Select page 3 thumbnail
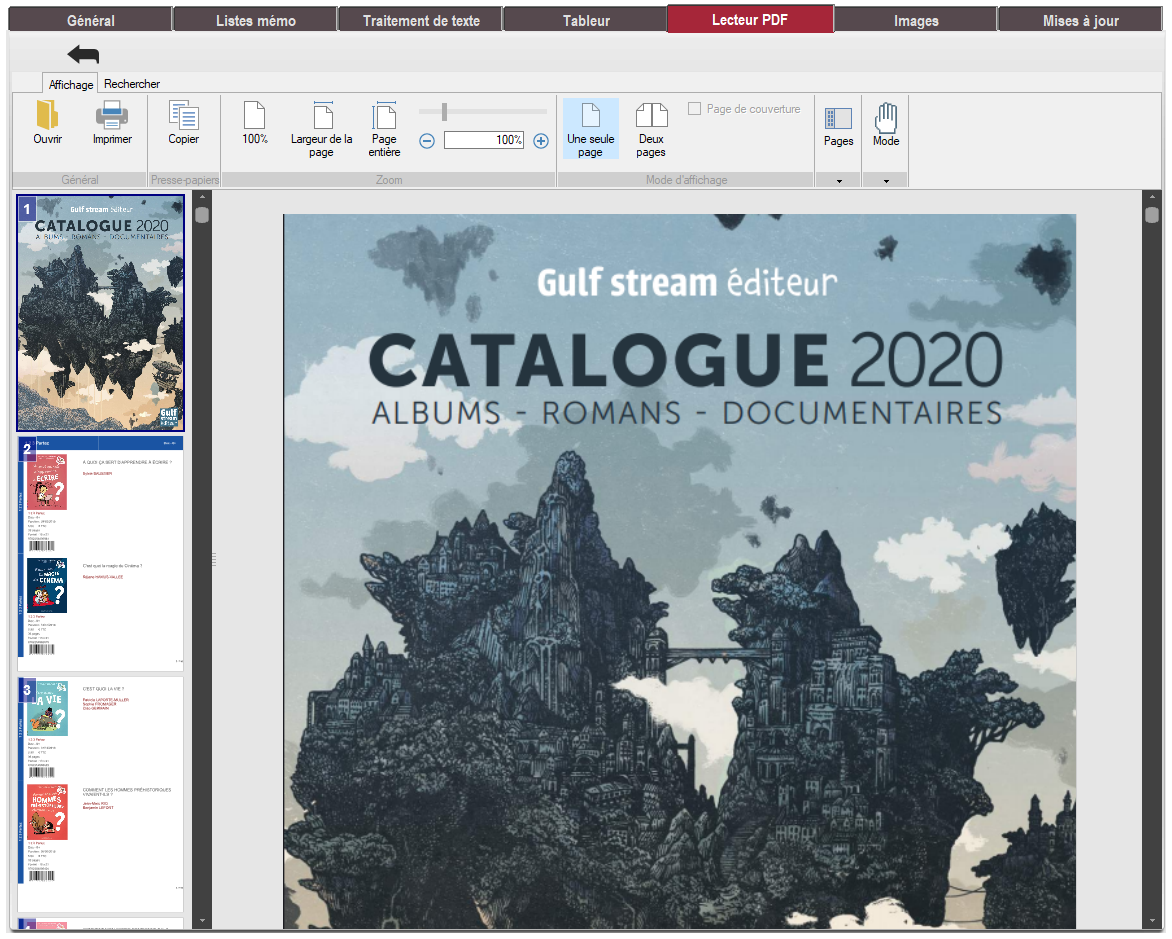Viewport: 1172px width, 939px height. (100, 794)
